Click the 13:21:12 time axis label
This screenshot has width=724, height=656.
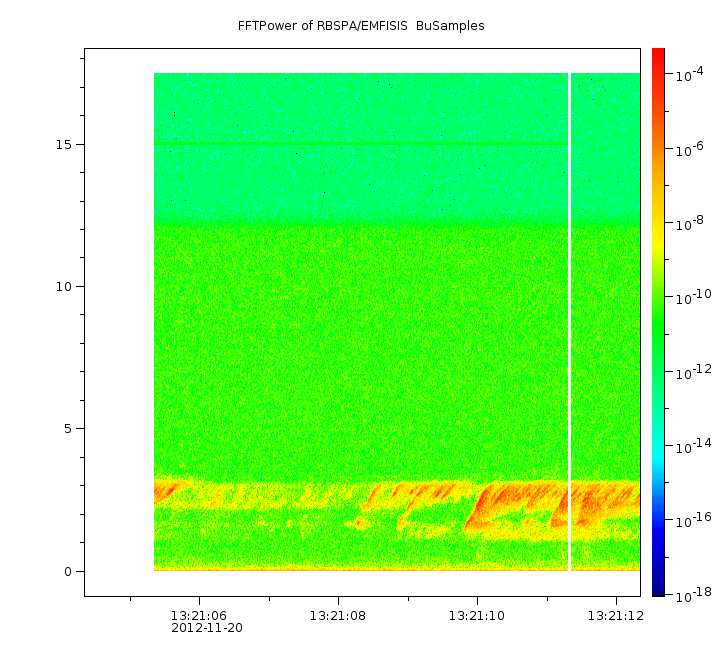615,616
